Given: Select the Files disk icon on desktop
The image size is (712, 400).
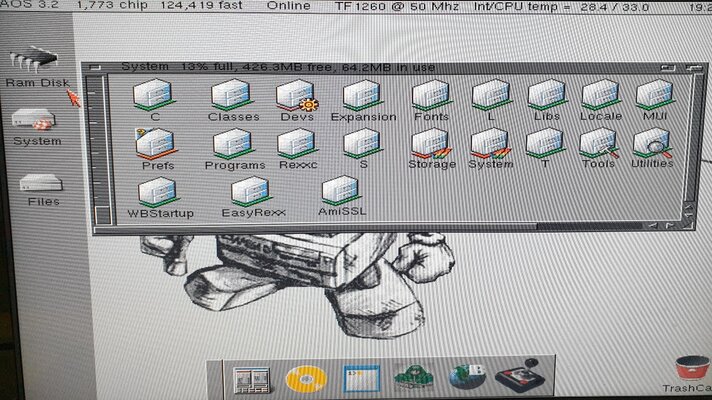Looking at the screenshot, I should click(42, 184).
